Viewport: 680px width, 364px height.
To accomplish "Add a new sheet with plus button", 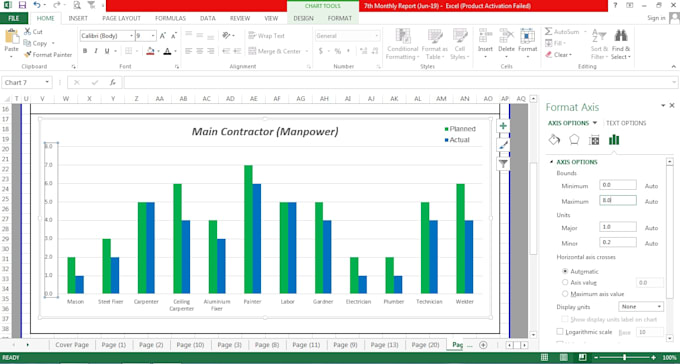I will click(483, 345).
